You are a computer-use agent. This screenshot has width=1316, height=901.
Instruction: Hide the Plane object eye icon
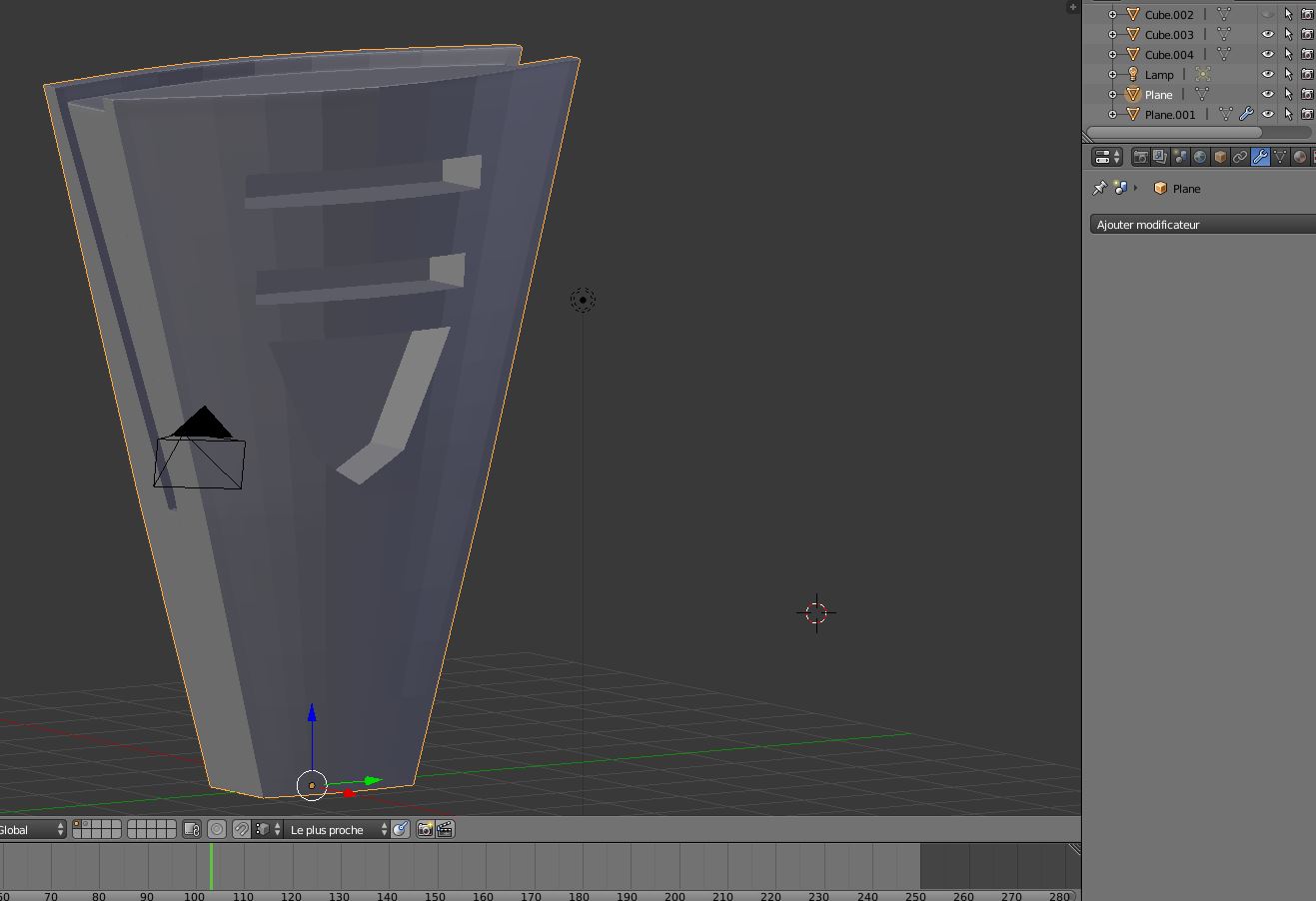[1268, 94]
